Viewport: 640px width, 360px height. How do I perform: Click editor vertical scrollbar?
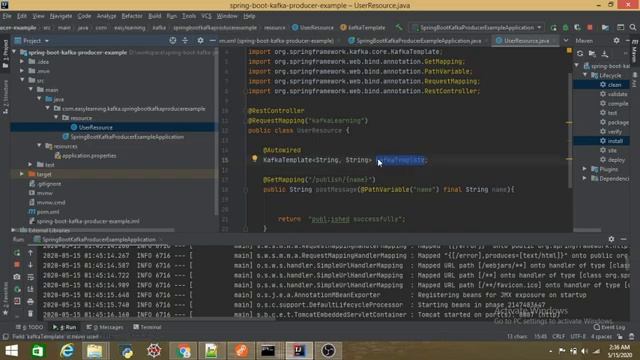571,131
